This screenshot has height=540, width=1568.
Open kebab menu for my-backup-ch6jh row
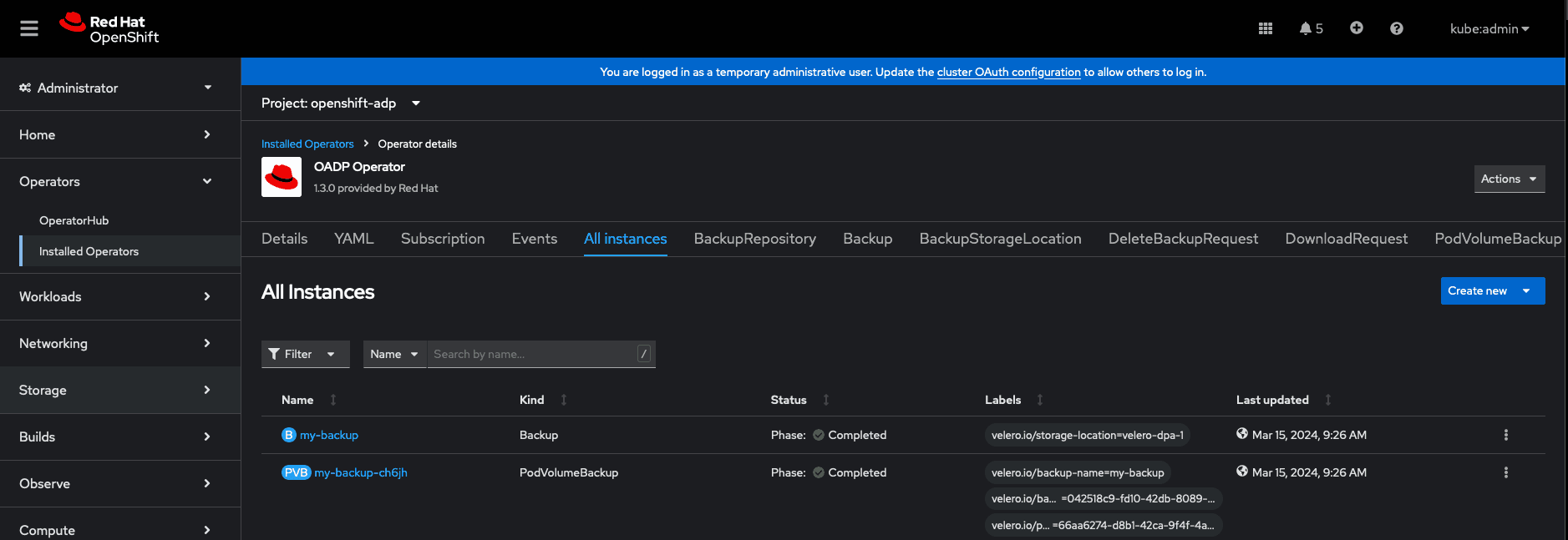(x=1506, y=472)
